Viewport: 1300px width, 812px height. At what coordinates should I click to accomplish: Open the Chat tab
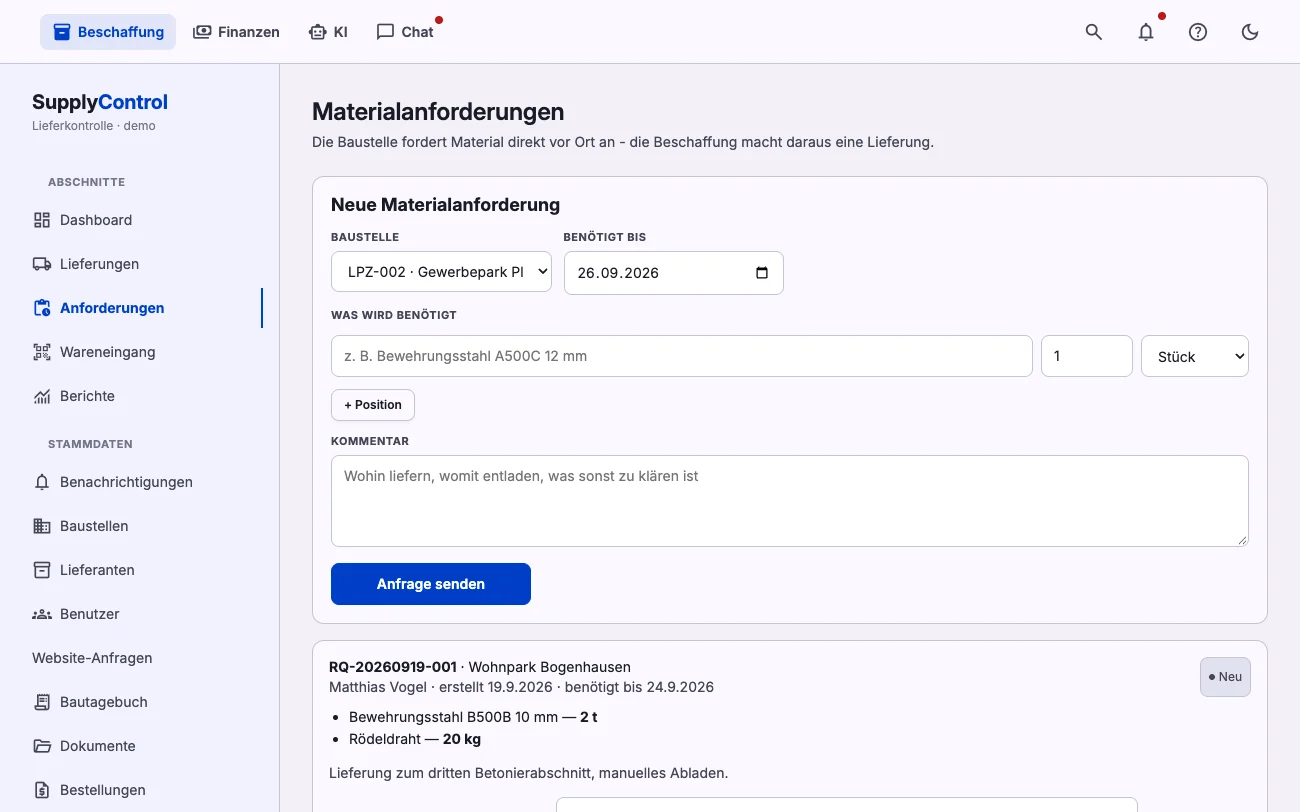pyautogui.click(x=405, y=32)
